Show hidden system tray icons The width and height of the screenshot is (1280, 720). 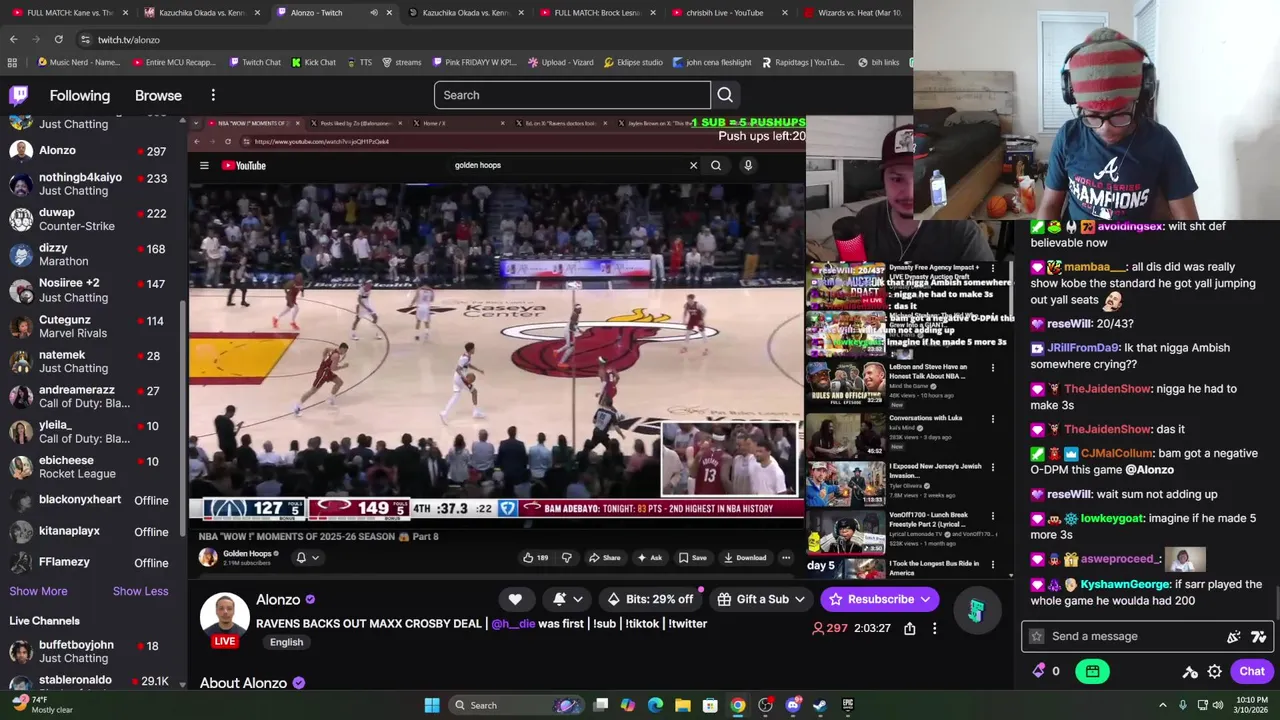tap(1163, 705)
